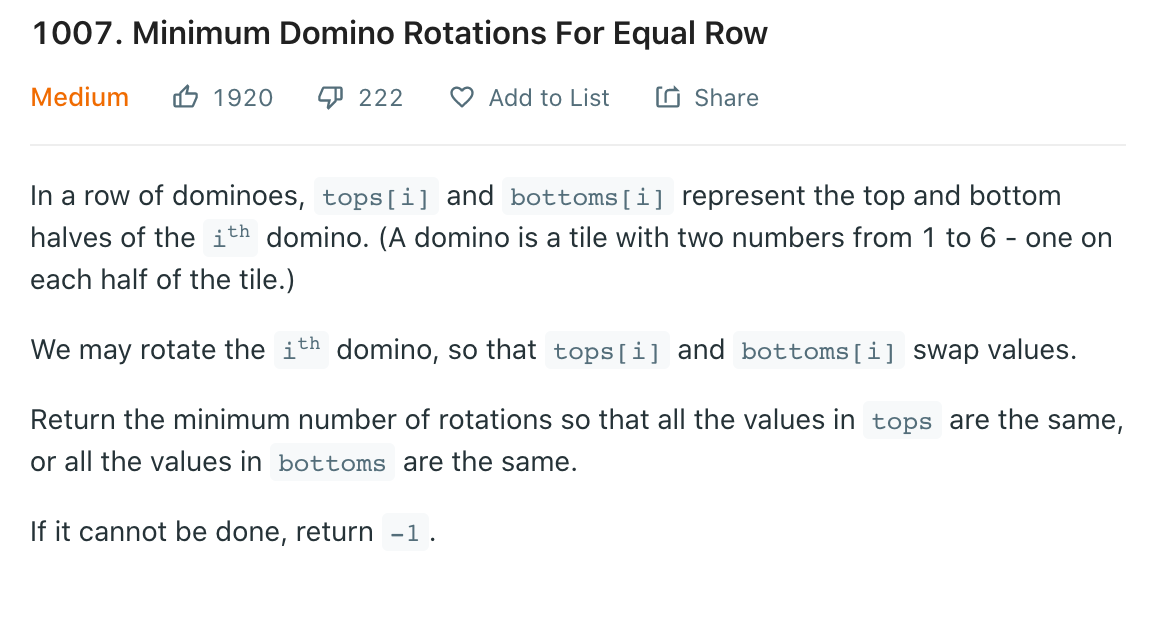
Task: Click the first bottoms[i] code snippet
Action: click(588, 196)
